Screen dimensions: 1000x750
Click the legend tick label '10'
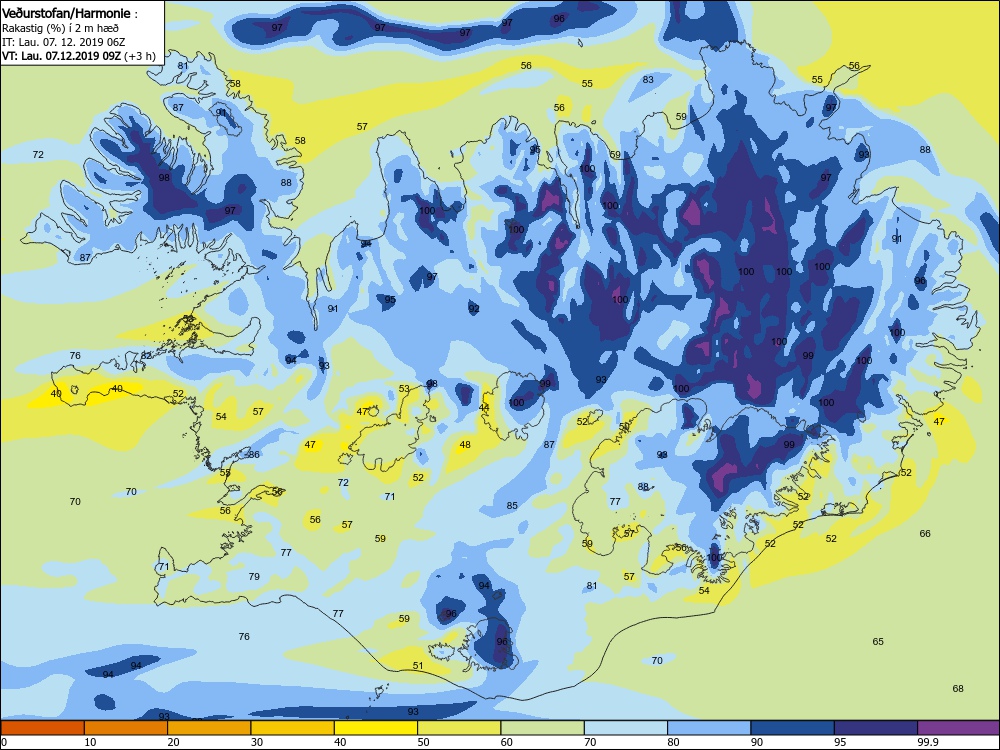coord(91,742)
